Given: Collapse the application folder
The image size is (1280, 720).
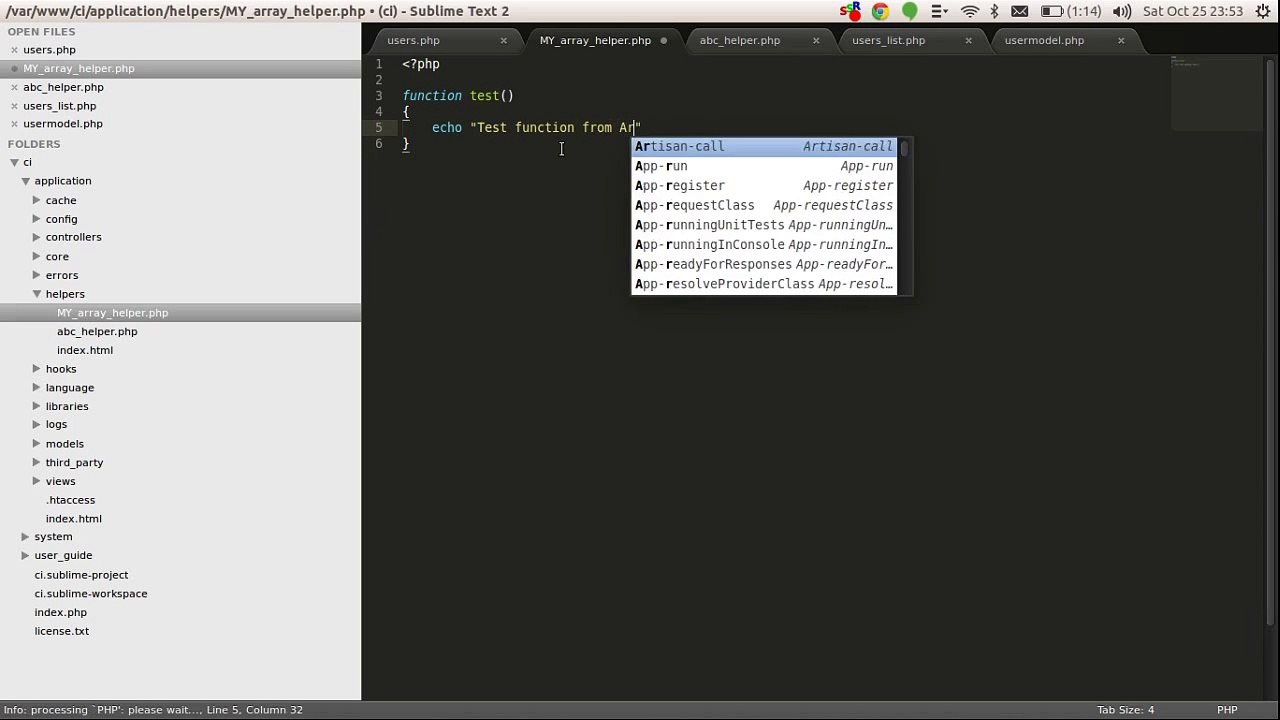Looking at the screenshot, I should tap(25, 181).
